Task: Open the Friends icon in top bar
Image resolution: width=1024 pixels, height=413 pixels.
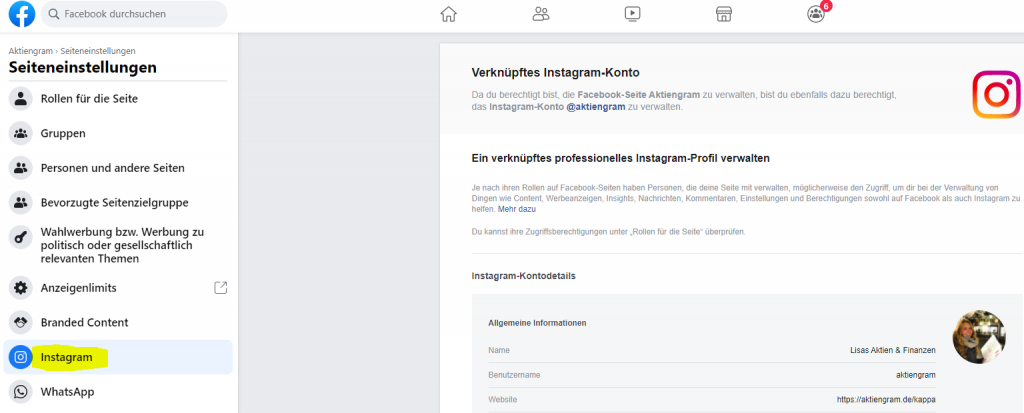Action: 541,14
